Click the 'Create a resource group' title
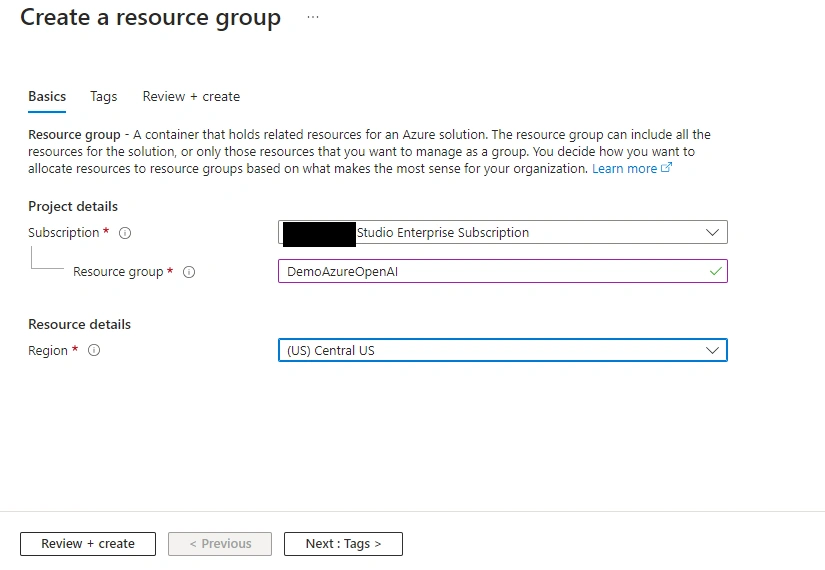The height and width of the screenshot is (570, 825). 150,17
